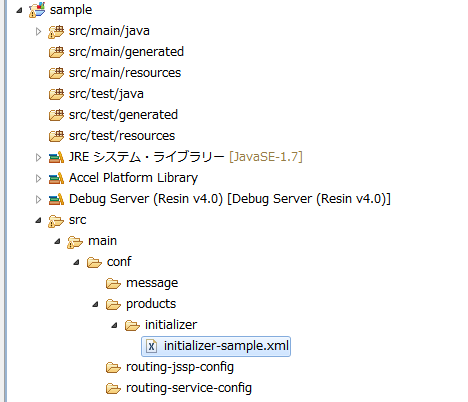Click the Accel Platform Library icon
The height and width of the screenshot is (402, 468).
click(56, 178)
